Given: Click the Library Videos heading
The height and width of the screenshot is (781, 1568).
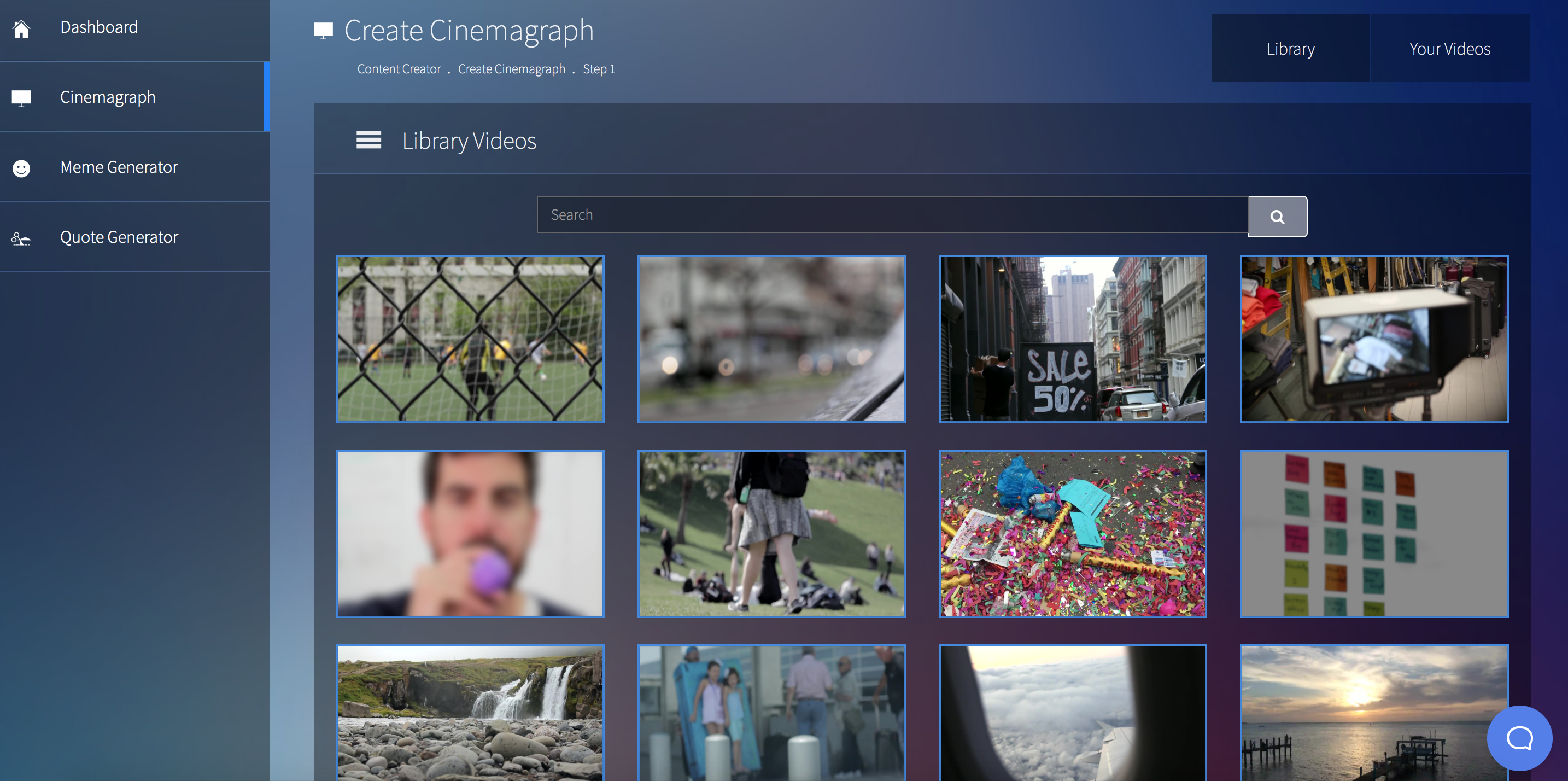Looking at the screenshot, I should (469, 141).
